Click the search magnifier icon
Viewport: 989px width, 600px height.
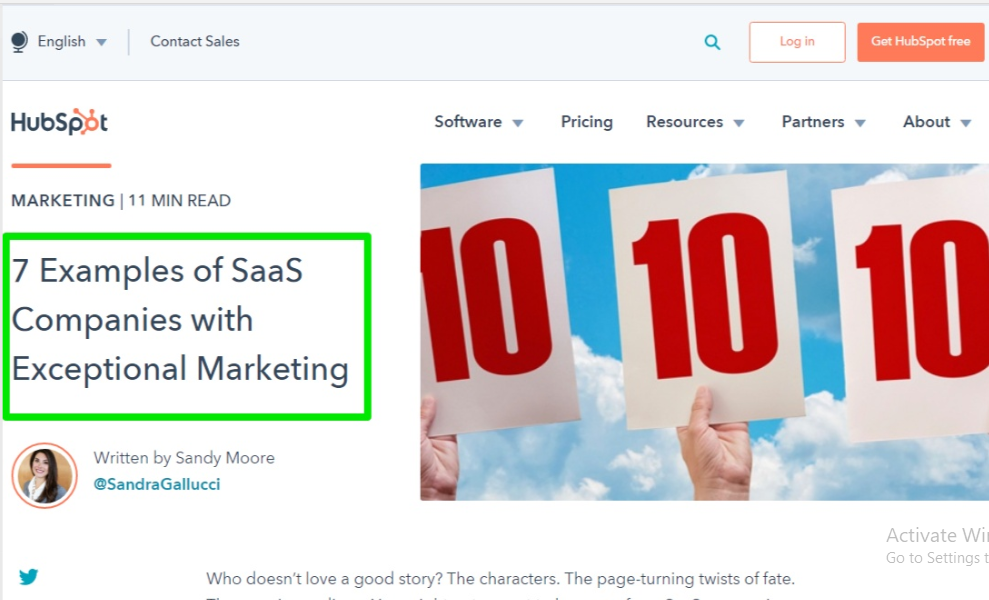pyautogui.click(x=712, y=42)
